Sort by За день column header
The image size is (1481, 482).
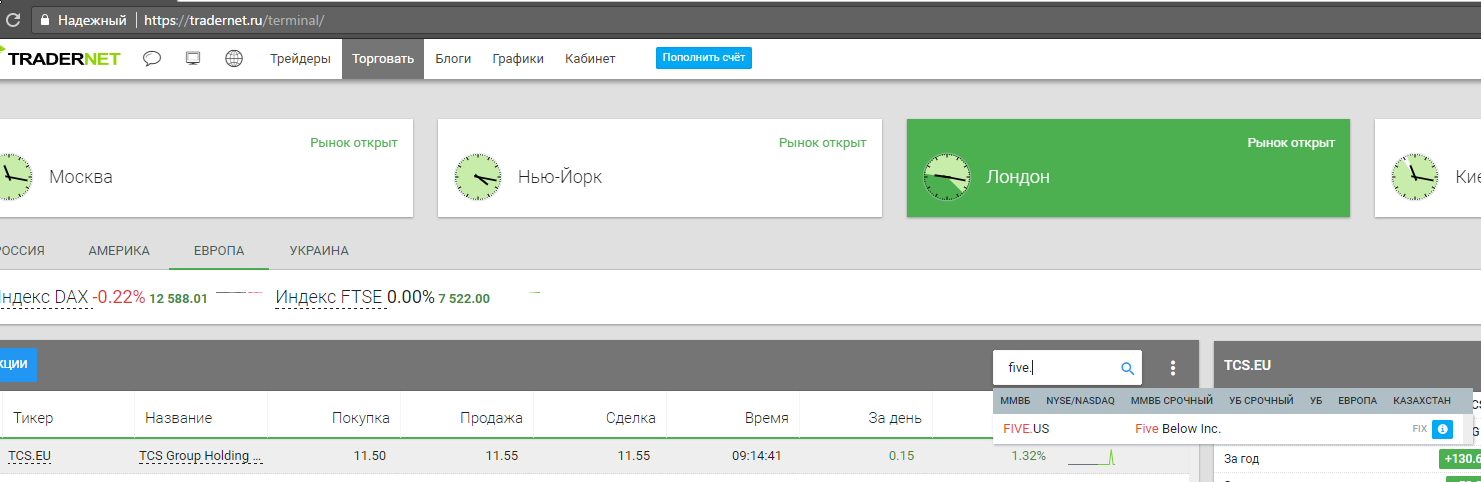[x=895, y=418]
